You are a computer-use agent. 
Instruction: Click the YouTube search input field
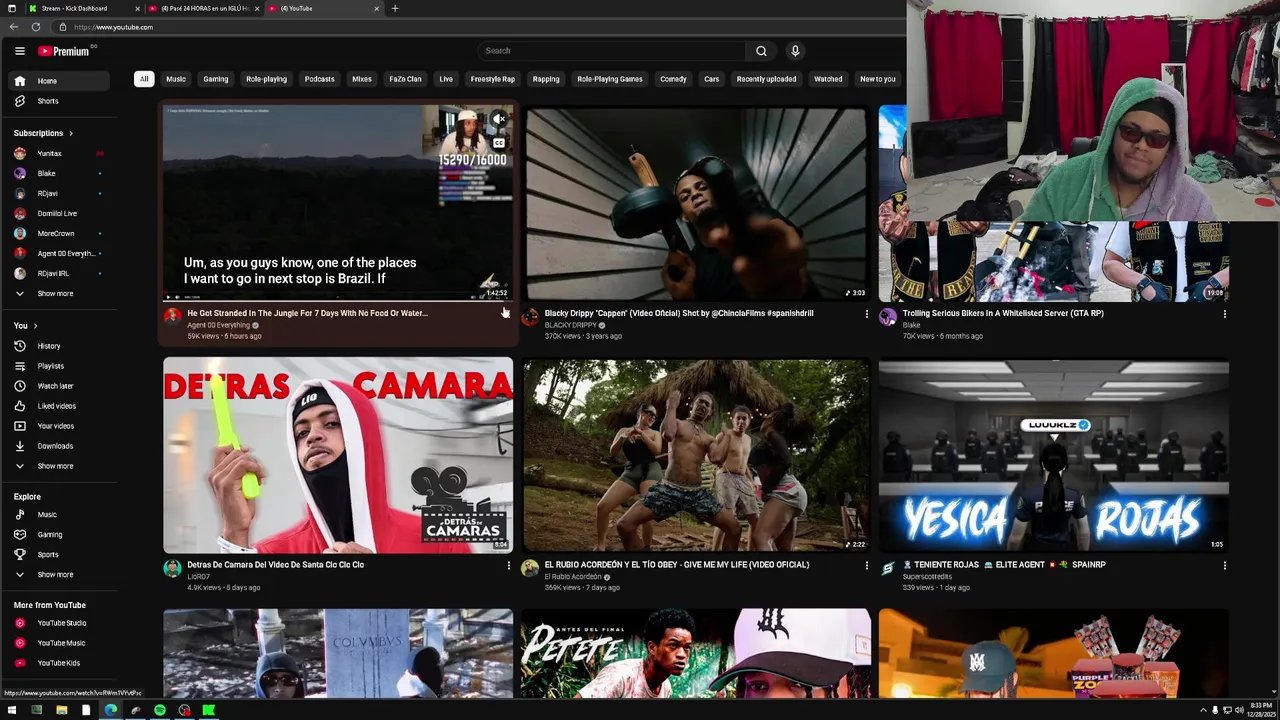(x=612, y=51)
